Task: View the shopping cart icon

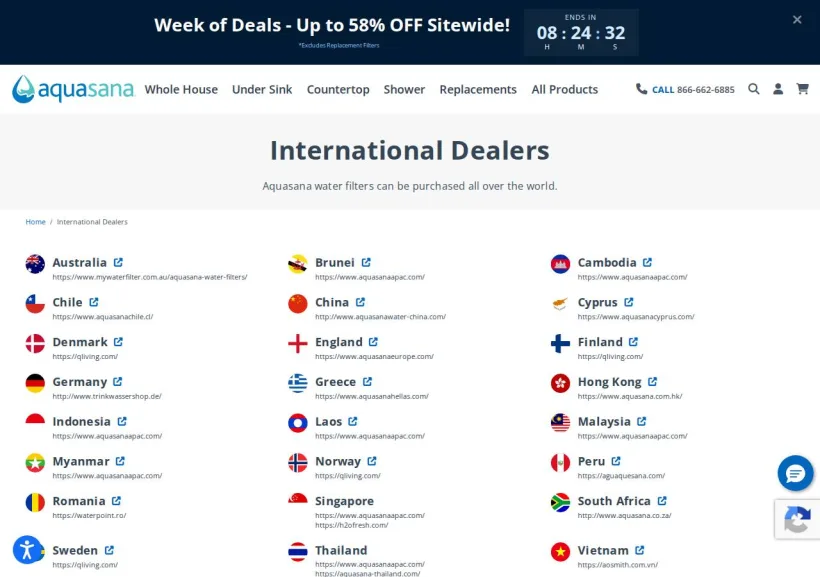Action: (x=802, y=89)
